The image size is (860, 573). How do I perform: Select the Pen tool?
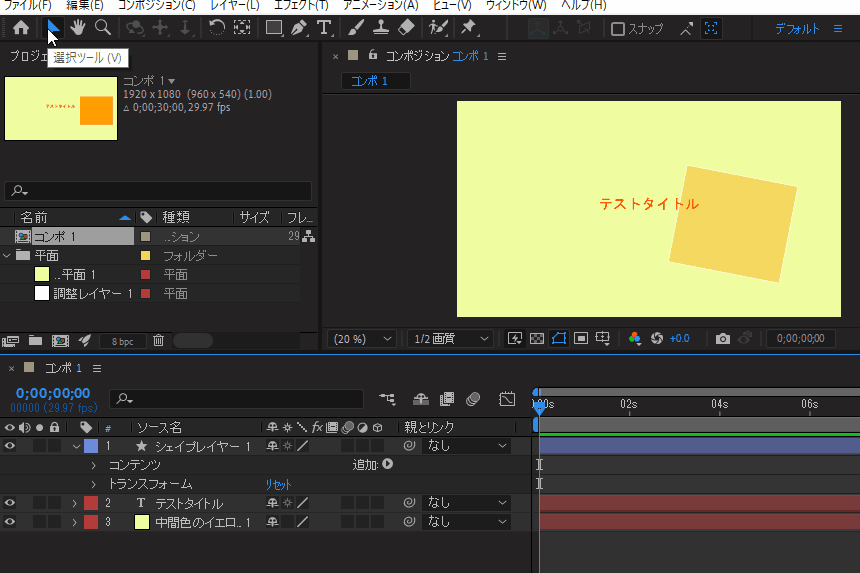[x=299, y=27]
